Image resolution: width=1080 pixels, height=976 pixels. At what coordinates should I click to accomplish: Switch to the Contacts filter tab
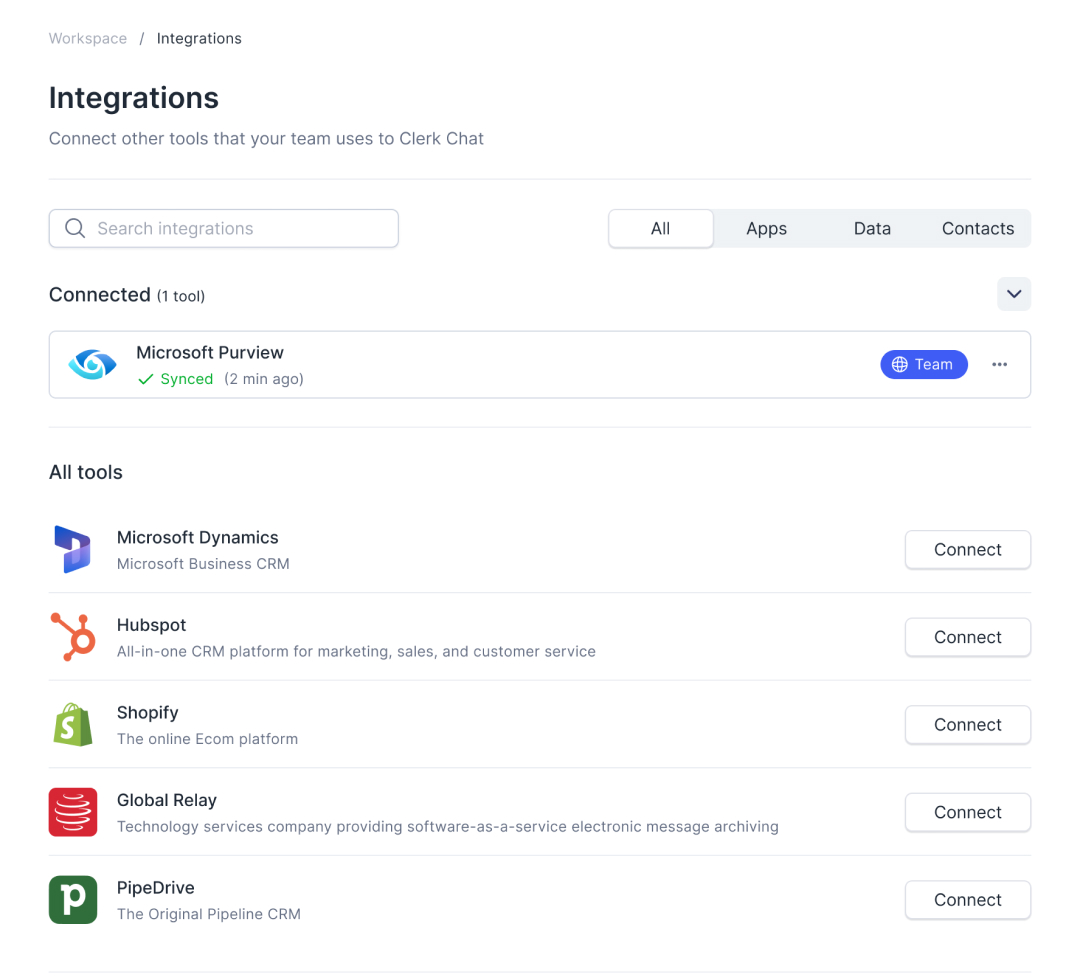[x=978, y=229]
